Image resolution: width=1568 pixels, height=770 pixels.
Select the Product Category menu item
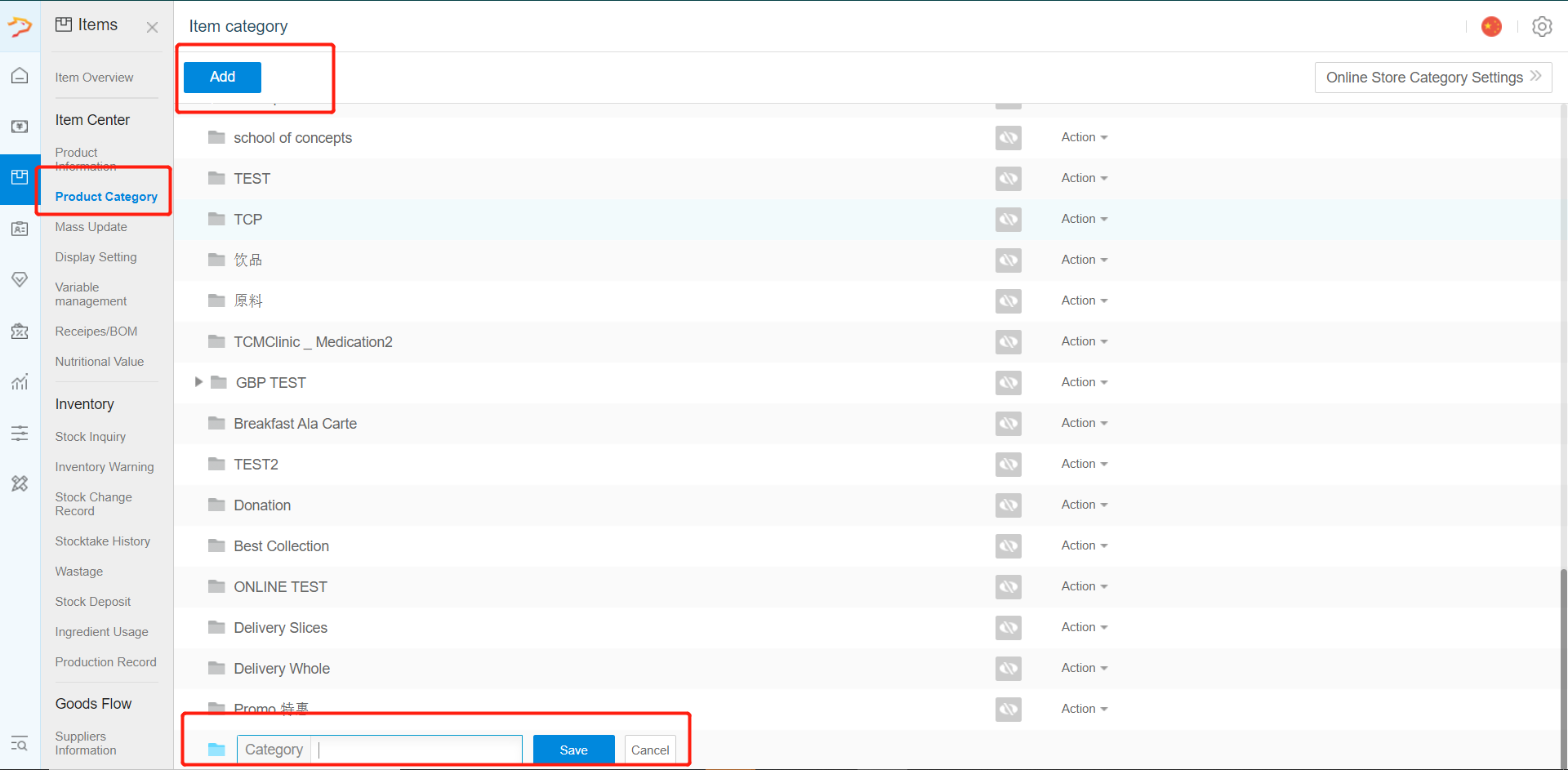click(106, 197)
